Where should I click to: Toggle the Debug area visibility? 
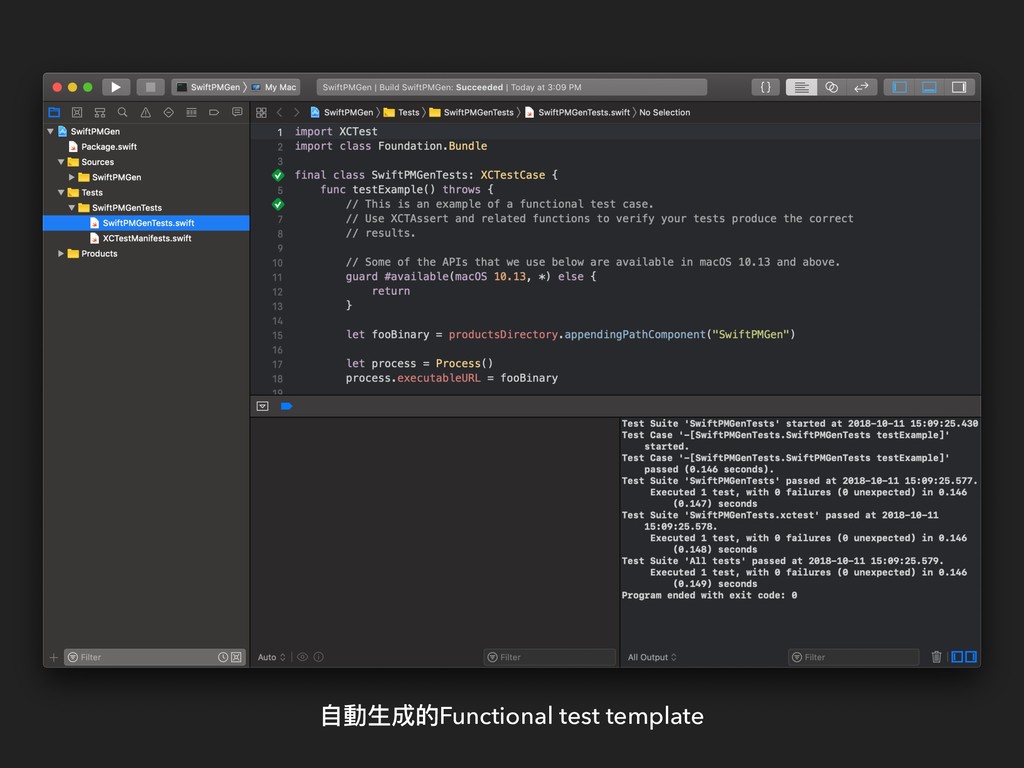(929, 87)
